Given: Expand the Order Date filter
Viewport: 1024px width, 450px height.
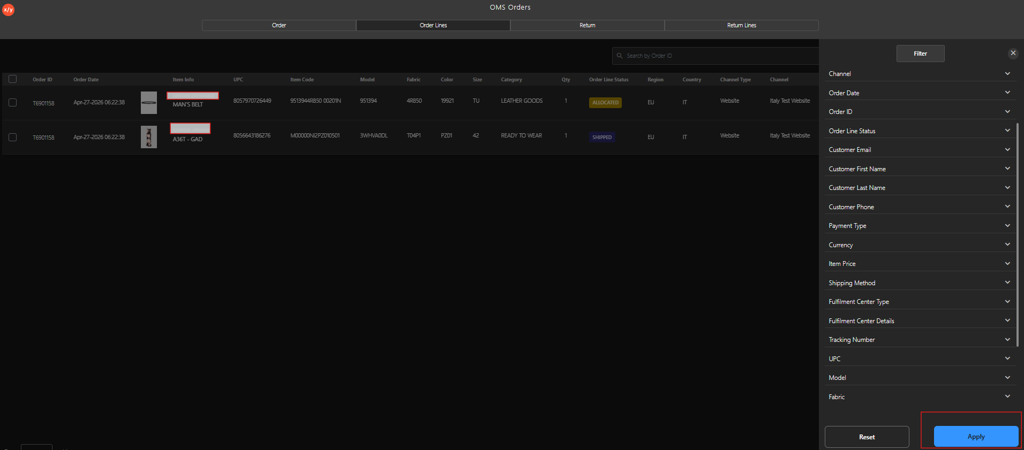Looking at the screenshot, I should point(920,93).
